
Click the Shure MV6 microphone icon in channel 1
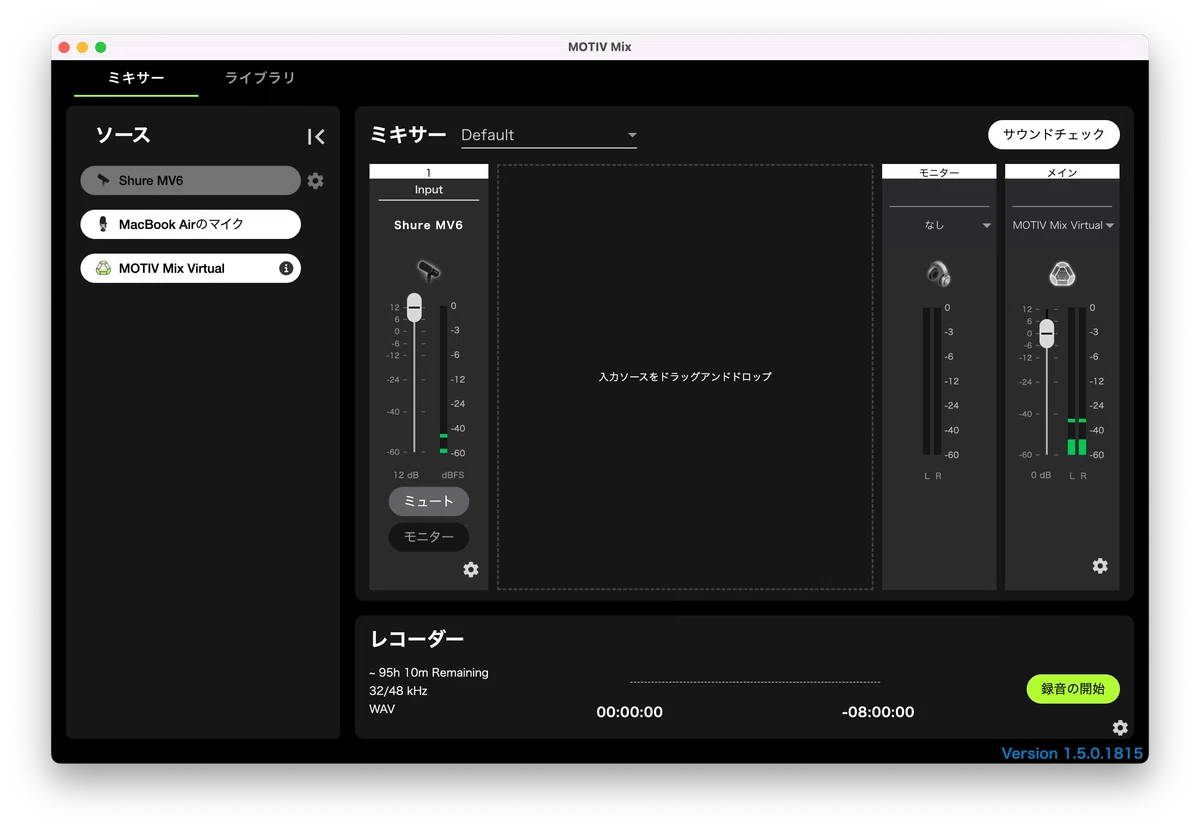point(428,270)
